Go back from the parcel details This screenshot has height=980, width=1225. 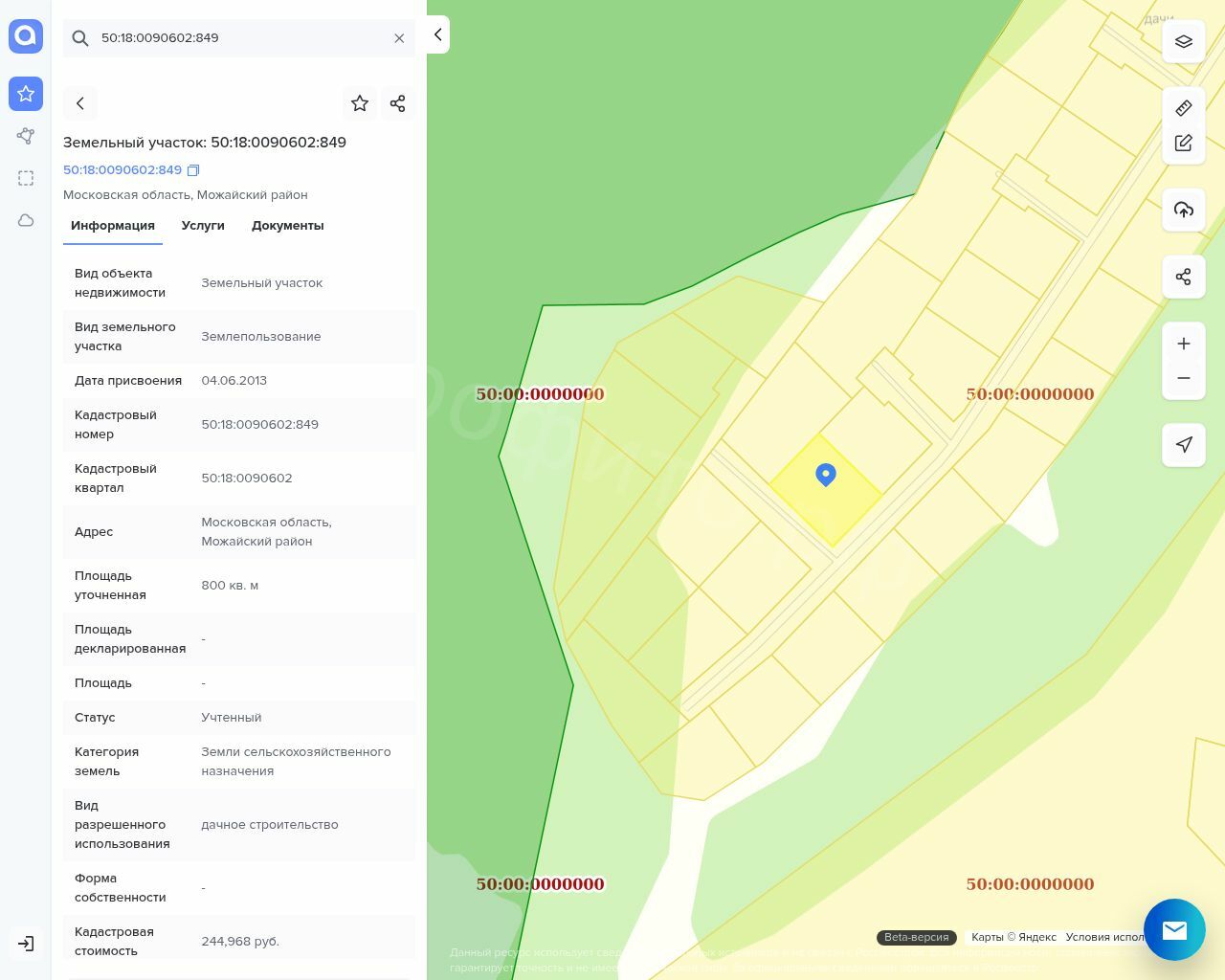point(80,103)
